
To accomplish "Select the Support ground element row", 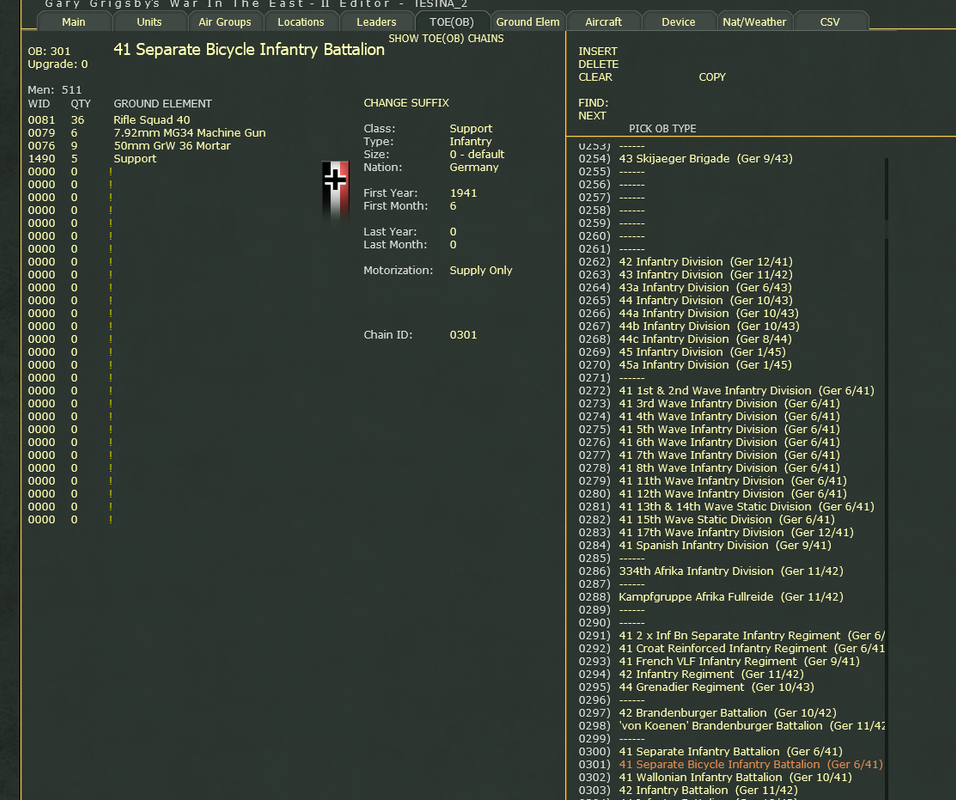I will (x=135, y=158).
